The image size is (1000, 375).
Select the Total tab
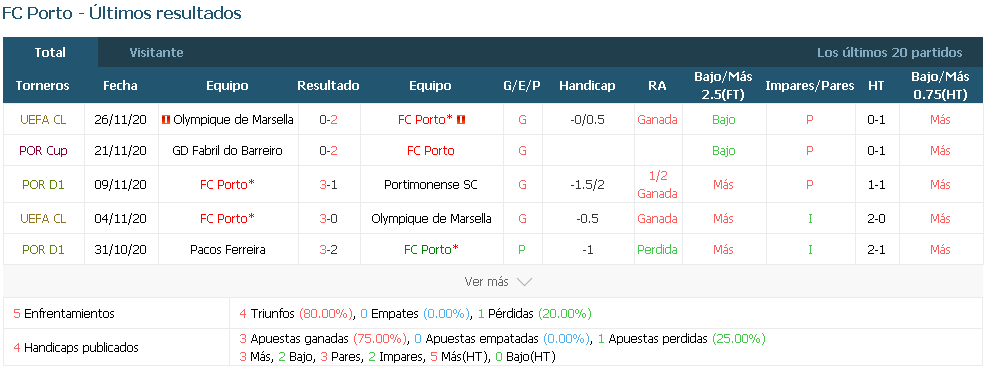tap(50, 53)
